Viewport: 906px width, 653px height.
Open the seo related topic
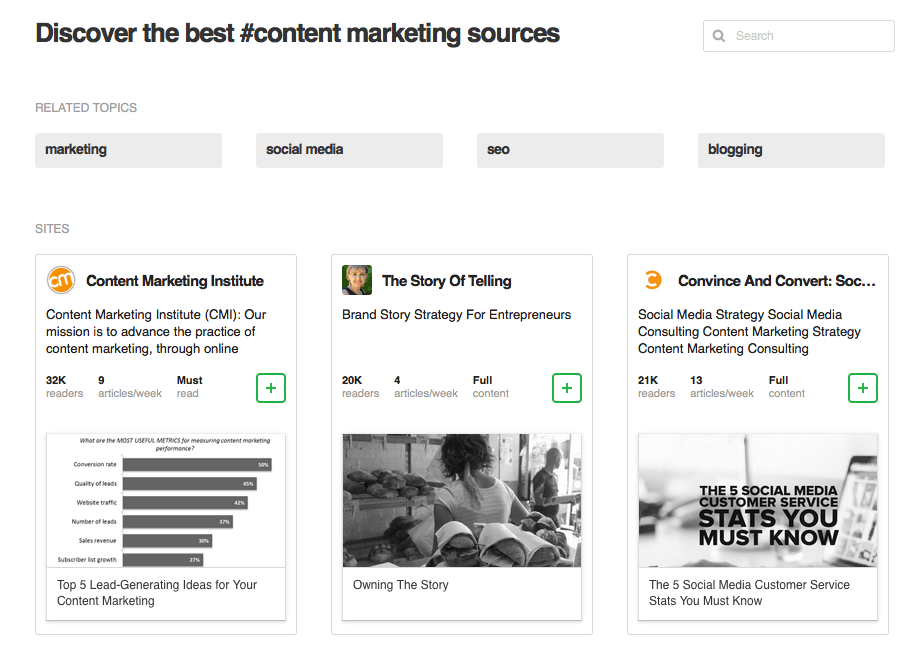pyautogui.click(x=570, y=150)
